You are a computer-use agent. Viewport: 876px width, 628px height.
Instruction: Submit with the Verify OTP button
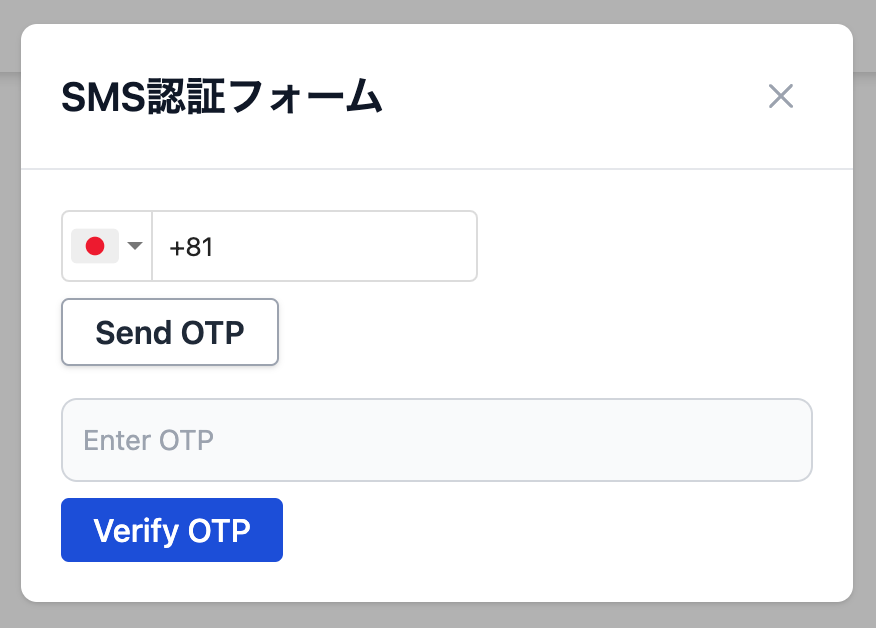tap(172, 530)
